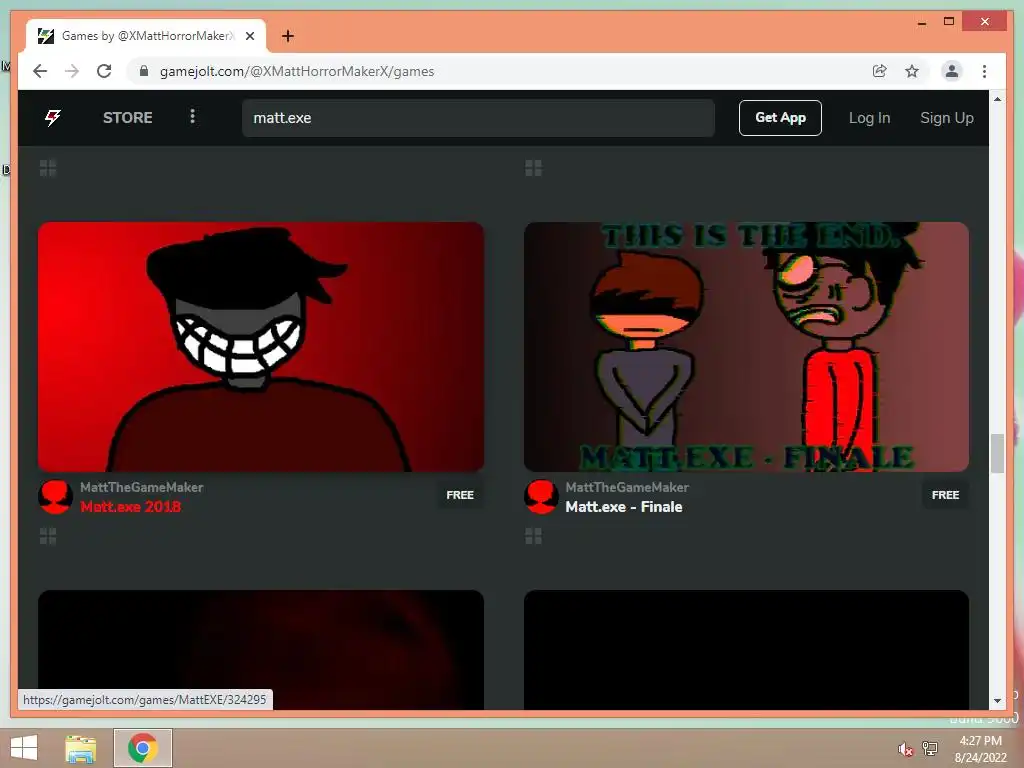The height and width of the screenshot is (768, 1024).
Task: Open the dark red game thumbnail at the bottom
Action: click(261, 649)
